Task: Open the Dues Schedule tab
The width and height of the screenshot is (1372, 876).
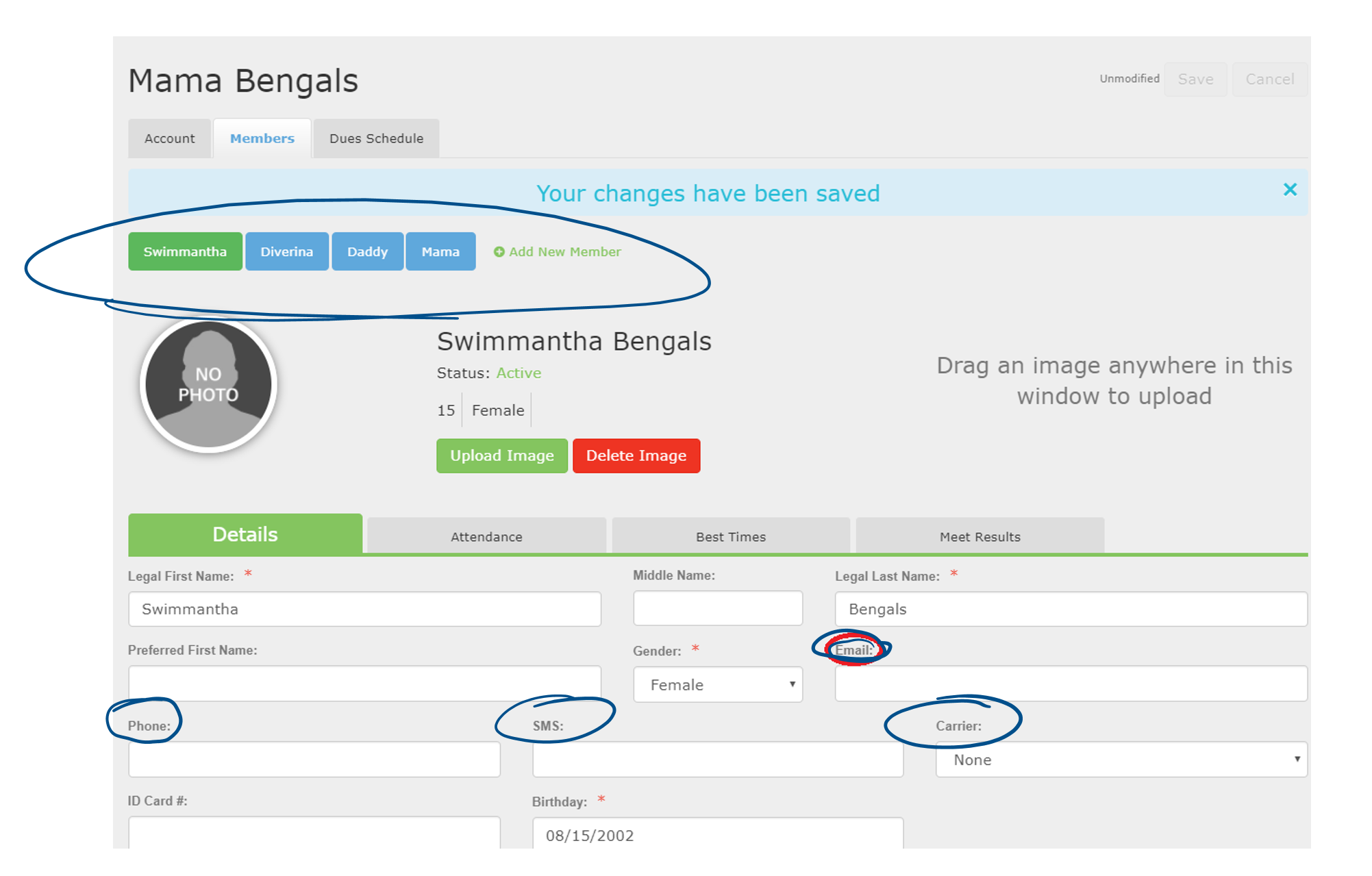Action: coord(376,138)
